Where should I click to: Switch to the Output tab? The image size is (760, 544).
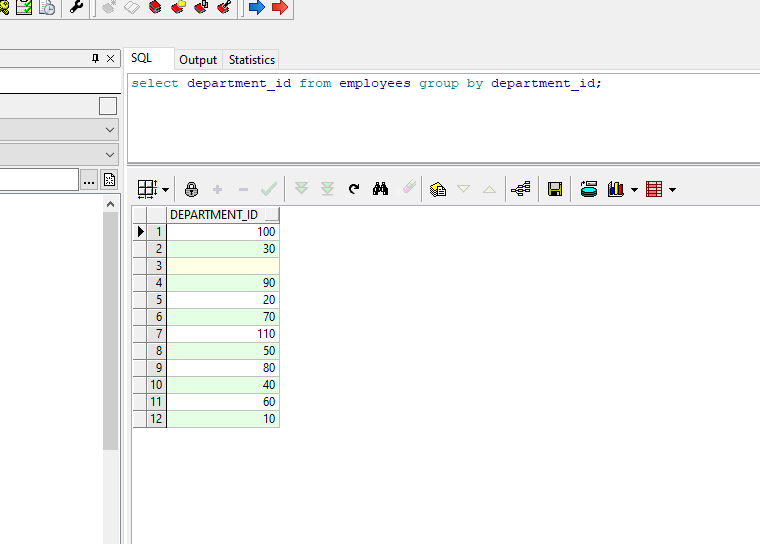tap(198, 60)
